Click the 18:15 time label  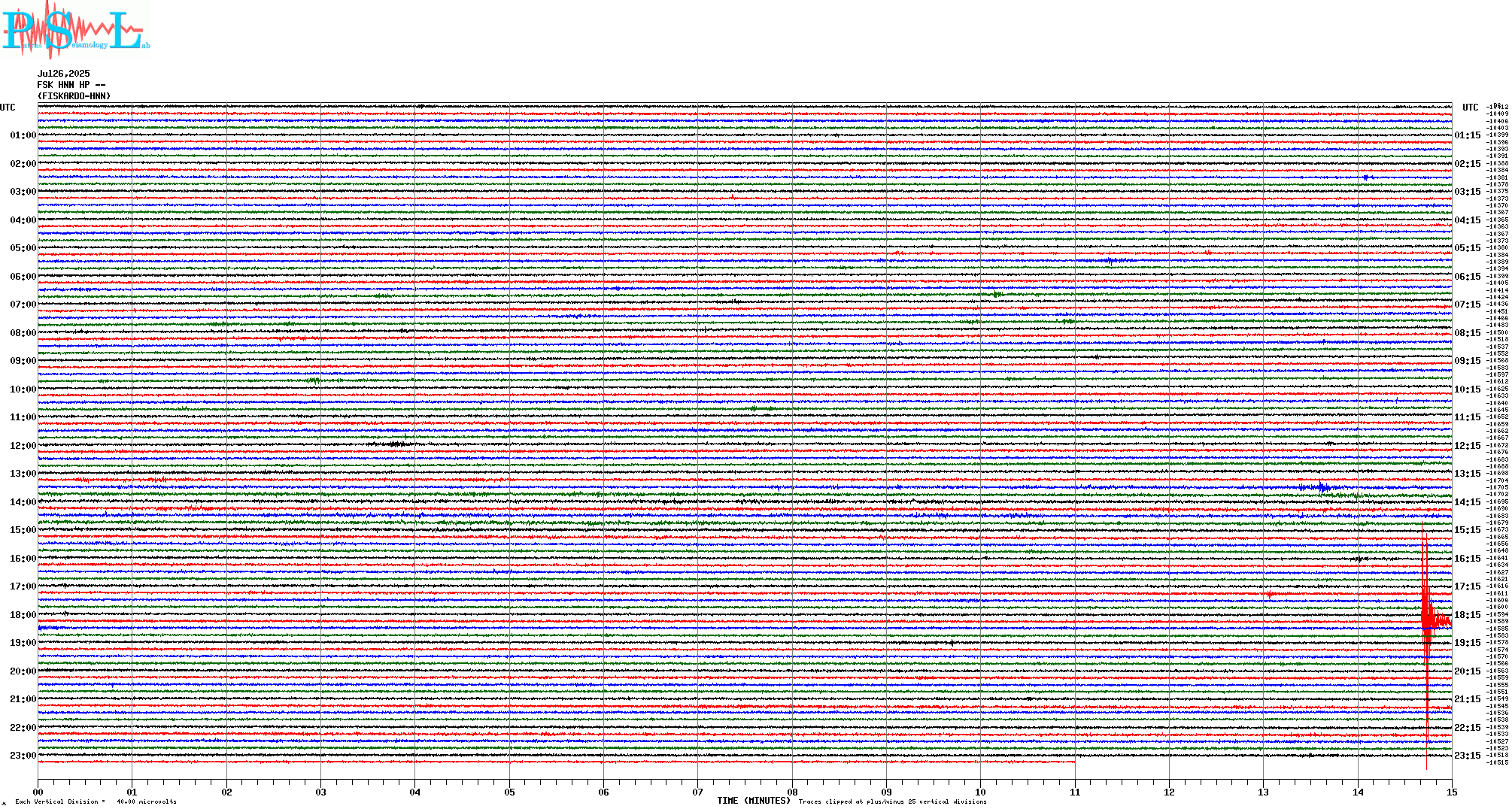coord(1468,615)
